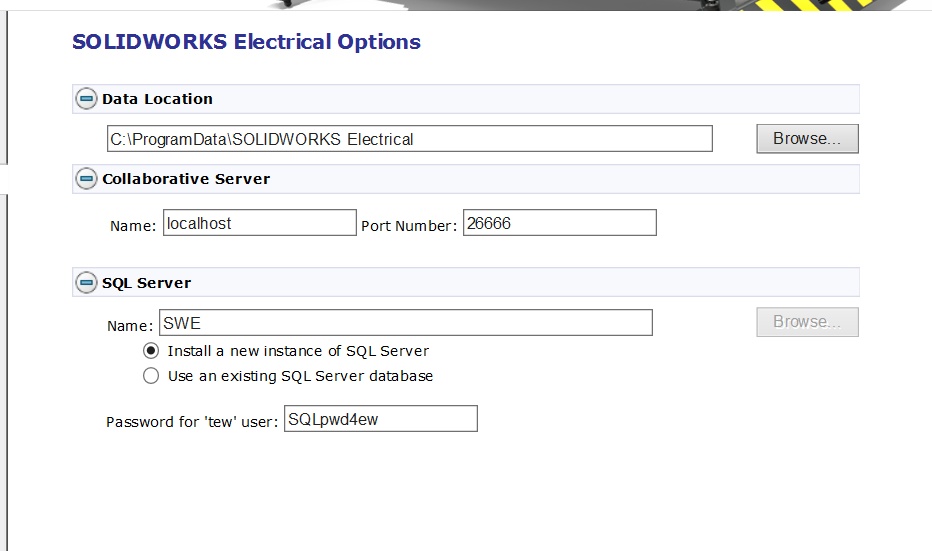Collapse the Collaborative Server section
Screen dimensions: 932x551
86,179
